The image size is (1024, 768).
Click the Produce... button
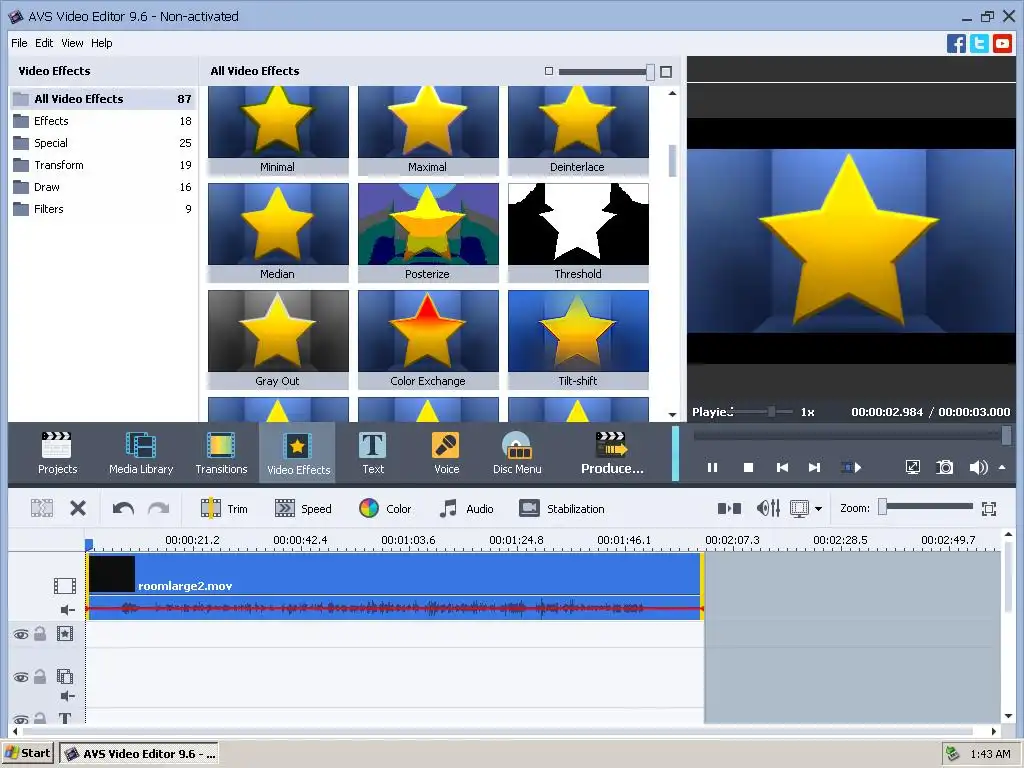612,453
